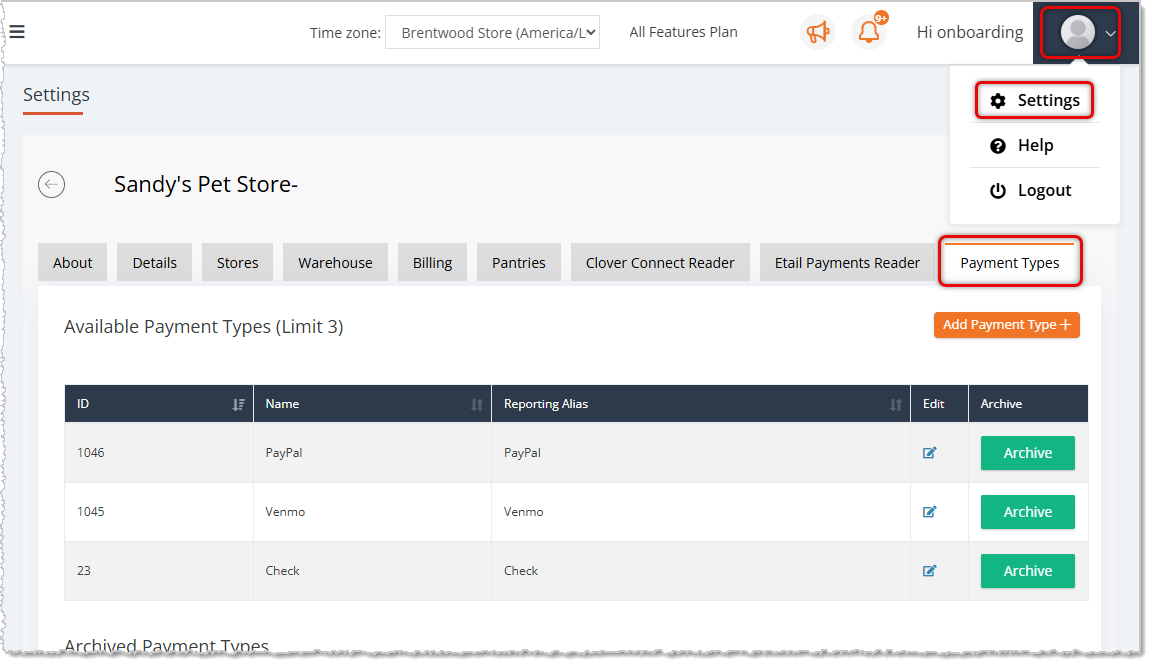The width and height of the screenshot is (1151, 669).
Task: Select the Payment Types tab
Action: coord(1010,263)
